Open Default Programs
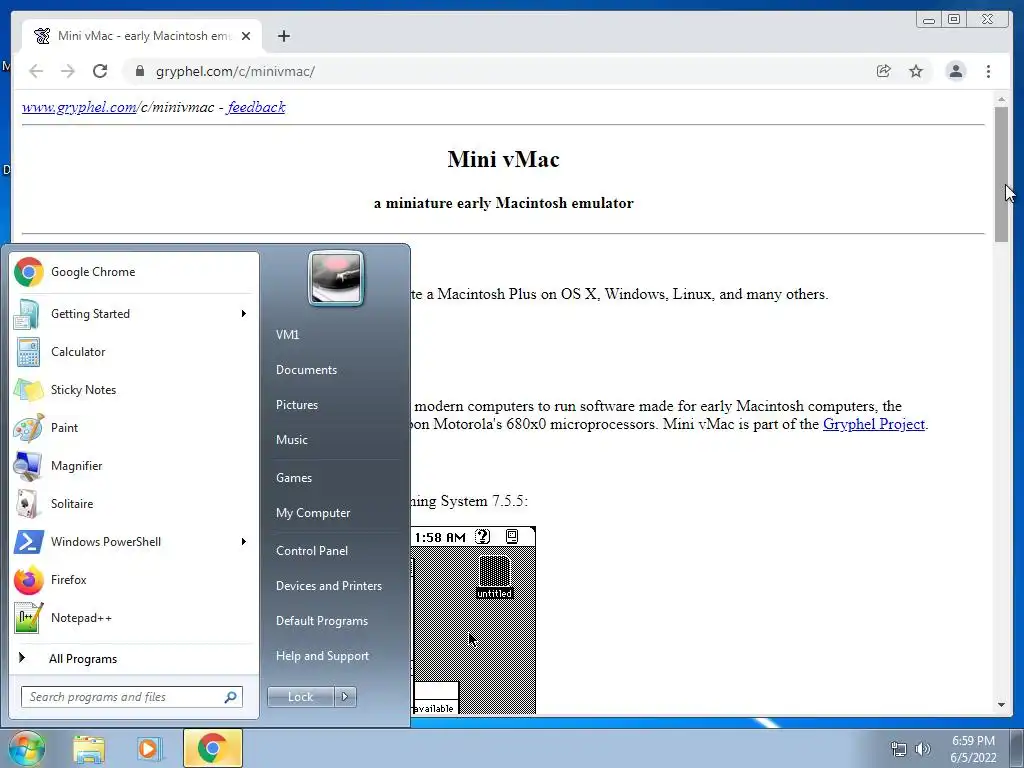The image size is (1024, 768). tap(321, 621)
